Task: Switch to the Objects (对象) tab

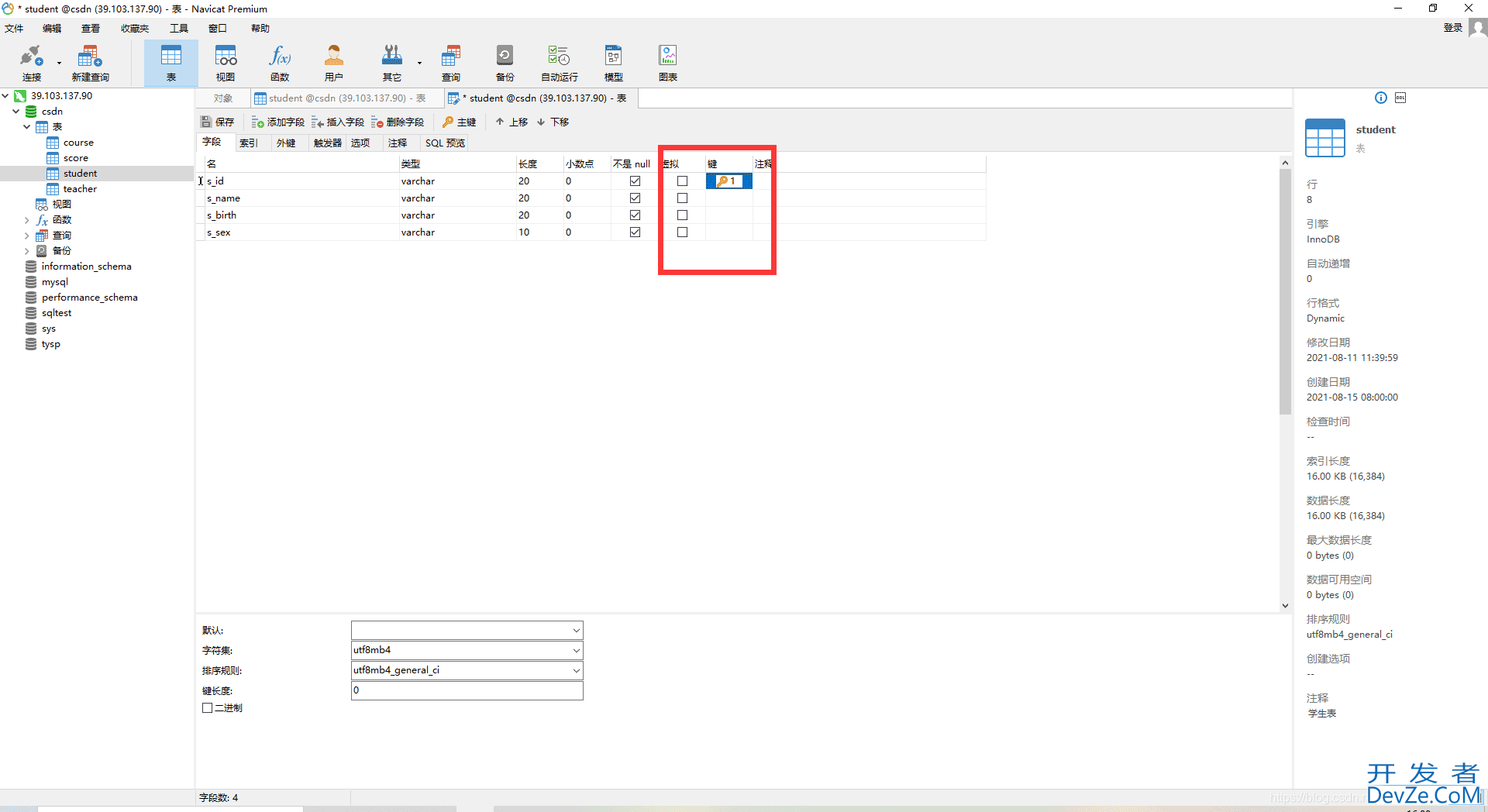Action: click(223, 98)
